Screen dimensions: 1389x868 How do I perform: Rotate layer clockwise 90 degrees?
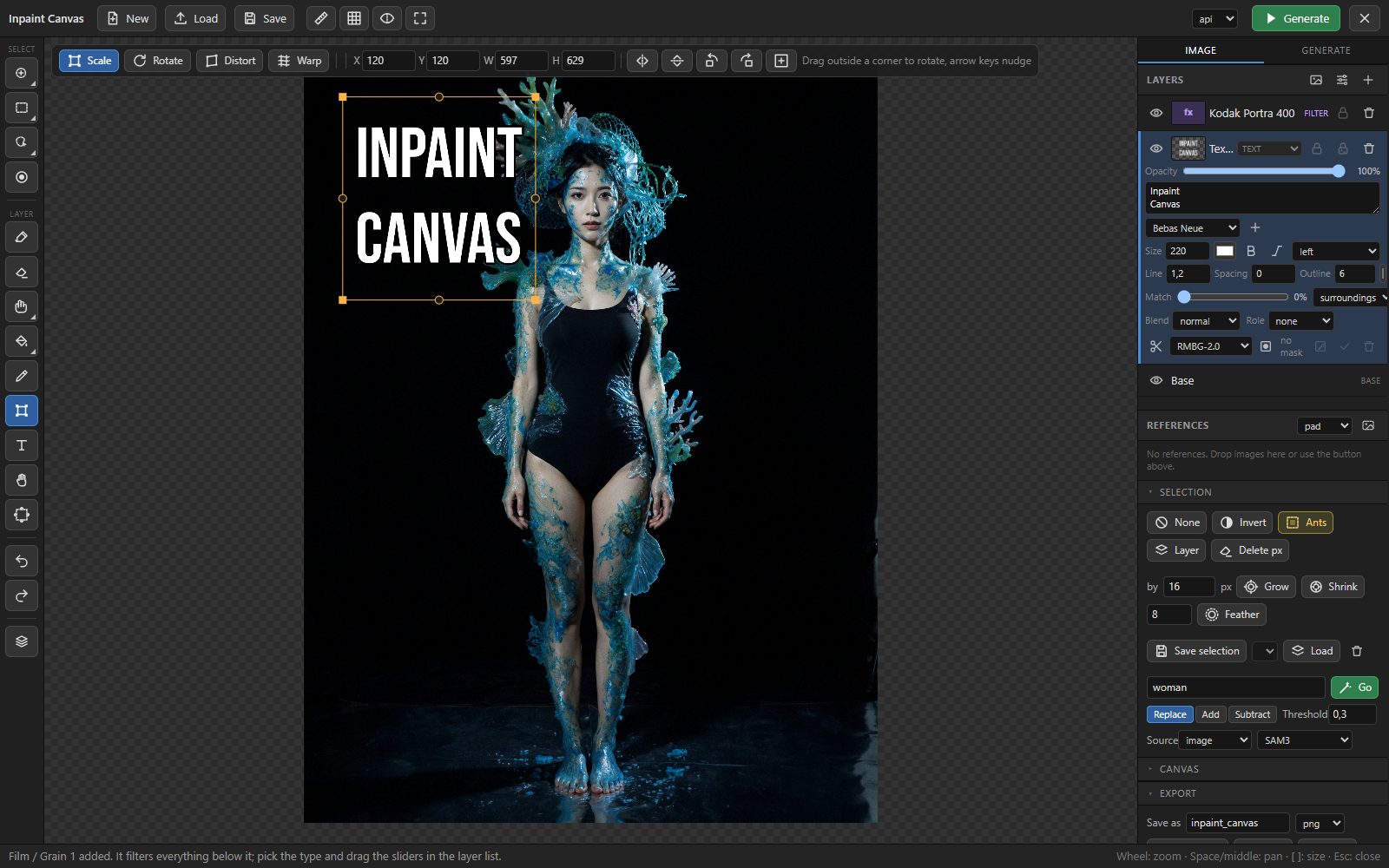pyautogui.click(x=747, y=61)
